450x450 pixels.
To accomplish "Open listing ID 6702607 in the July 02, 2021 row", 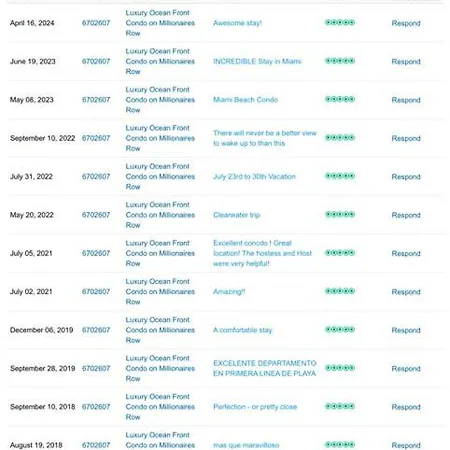I will 96,291.
